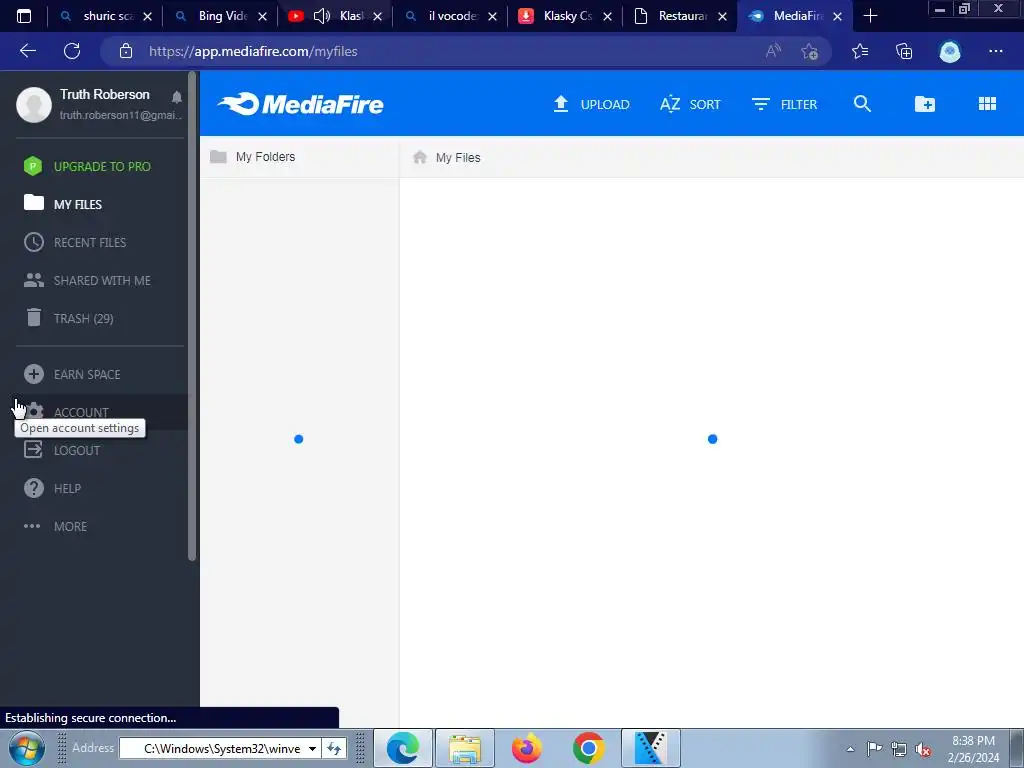
Task: Mute the Klasky tab audio icon
Action: (x=321, y=16)
